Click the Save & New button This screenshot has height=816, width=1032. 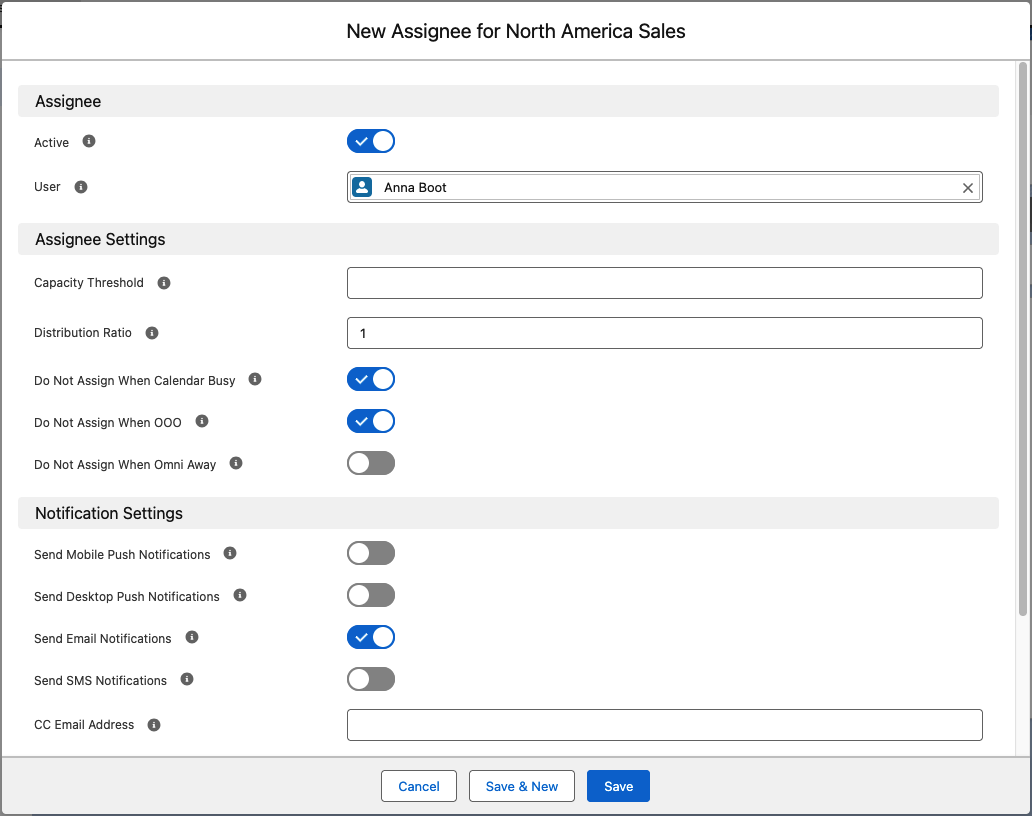pyautogui.click(x=522, y=786)
